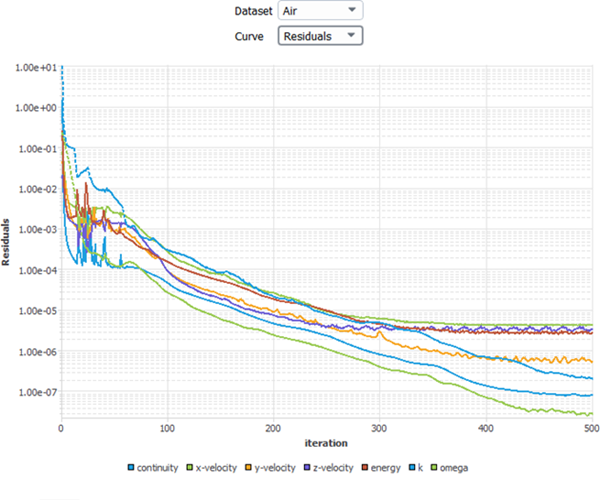Click the continuity legend color swatch
600x500 pixels.
pyautogui.click(x=131, y=467)
